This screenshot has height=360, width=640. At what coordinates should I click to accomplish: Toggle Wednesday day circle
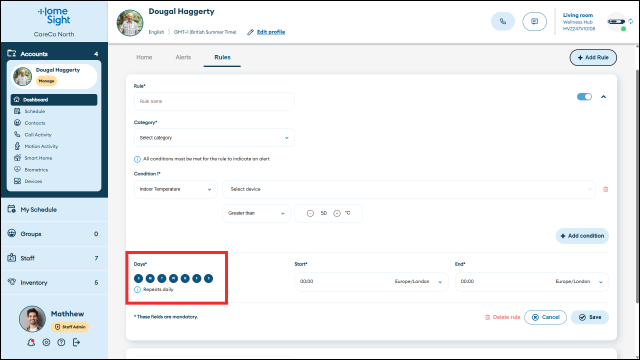point(173,278)
